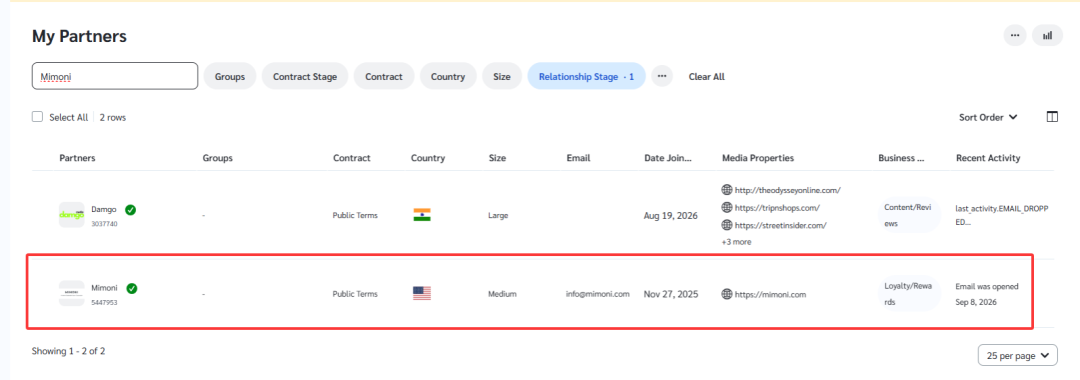Screen dimensions: 1080x380
Task: Expand the 25 per page selector
Action: click(x=1017, y=356)
